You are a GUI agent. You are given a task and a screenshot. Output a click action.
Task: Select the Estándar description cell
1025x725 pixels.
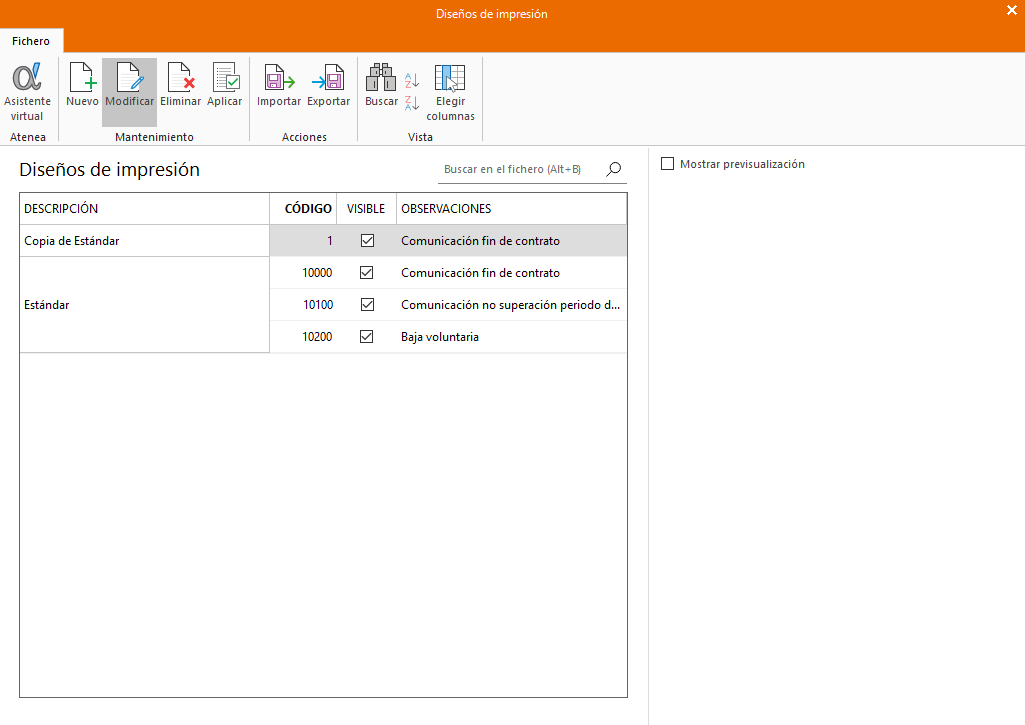pos(144,305)
